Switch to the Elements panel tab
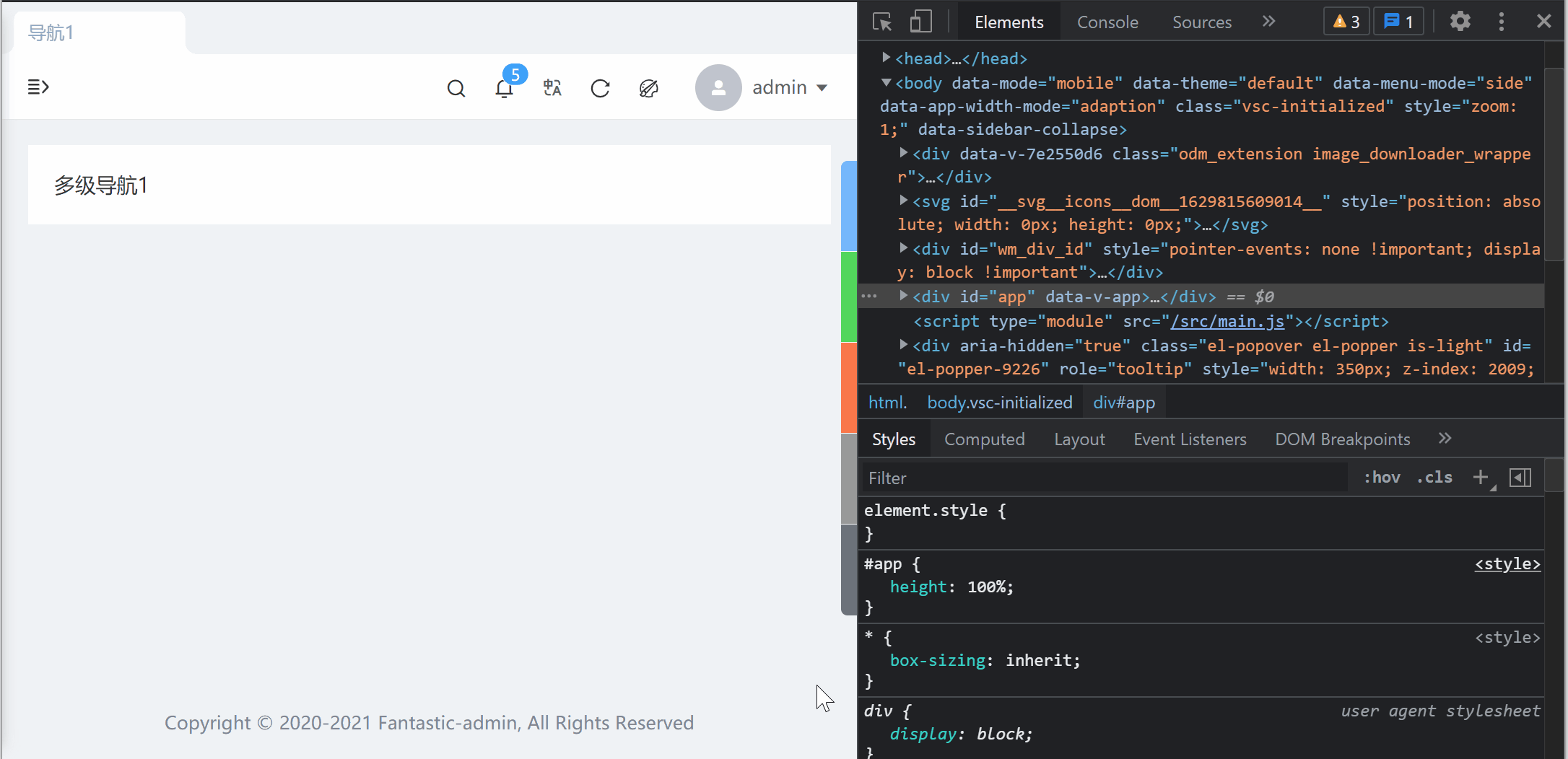 pos(1009,22)
